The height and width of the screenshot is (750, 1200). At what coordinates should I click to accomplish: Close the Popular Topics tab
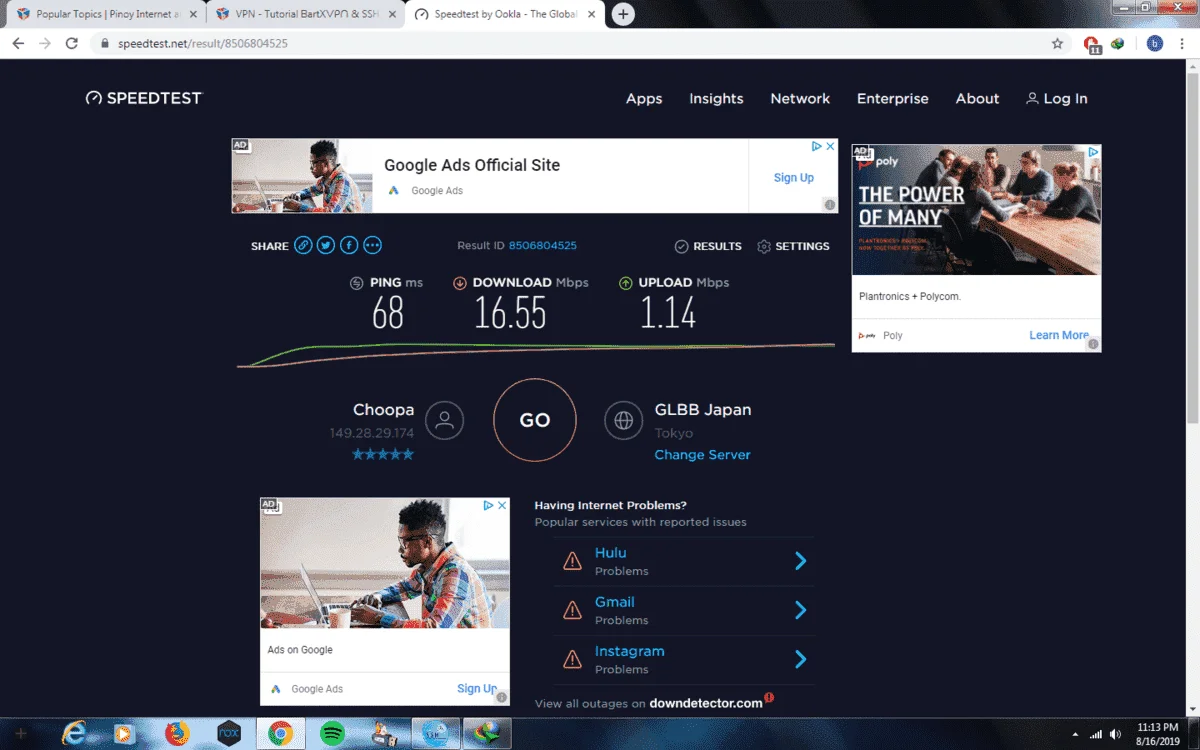(x=193, y=14)
